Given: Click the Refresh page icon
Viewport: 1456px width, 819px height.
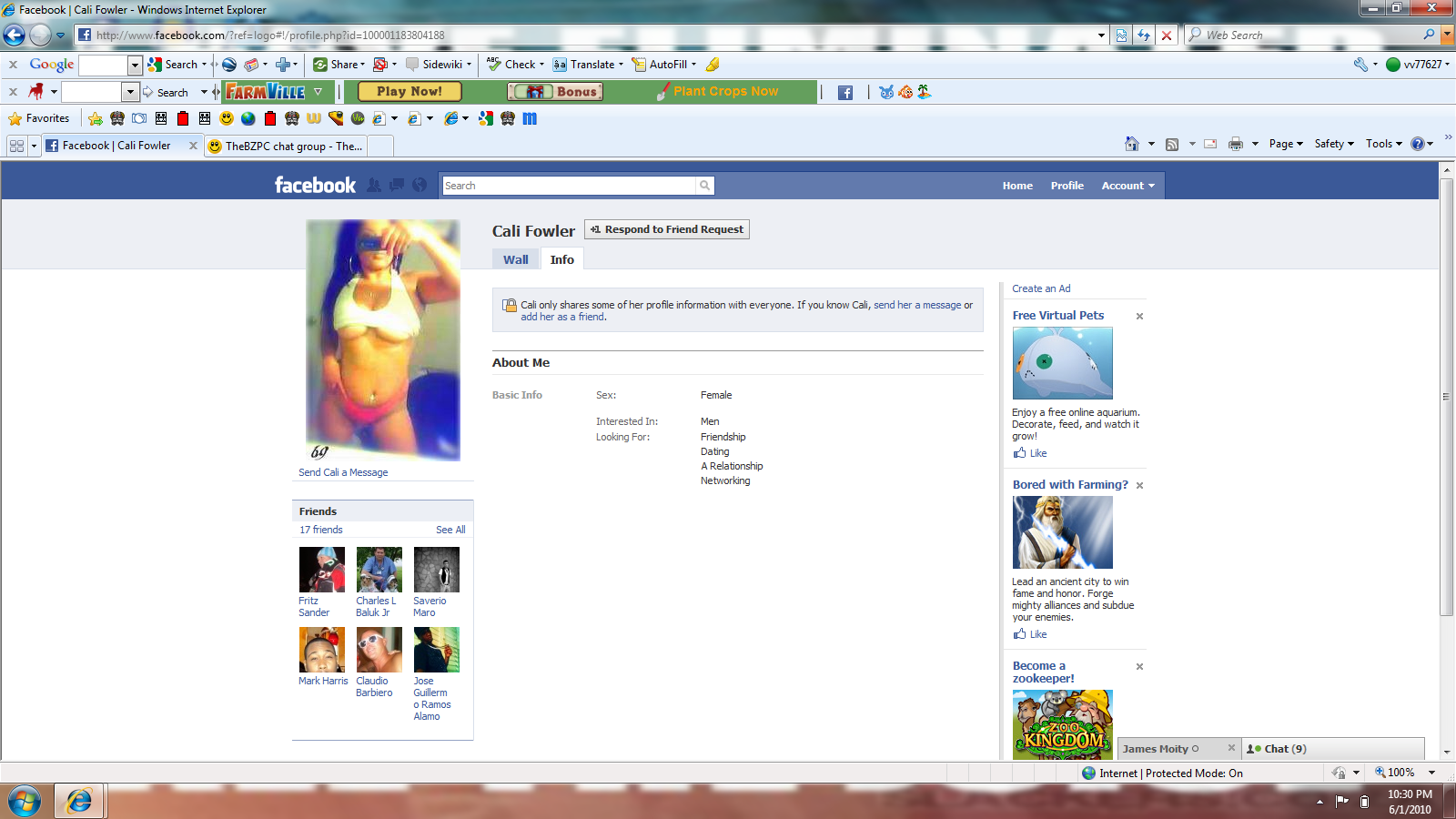Looking at the screenshot, I should [1144, 35].
